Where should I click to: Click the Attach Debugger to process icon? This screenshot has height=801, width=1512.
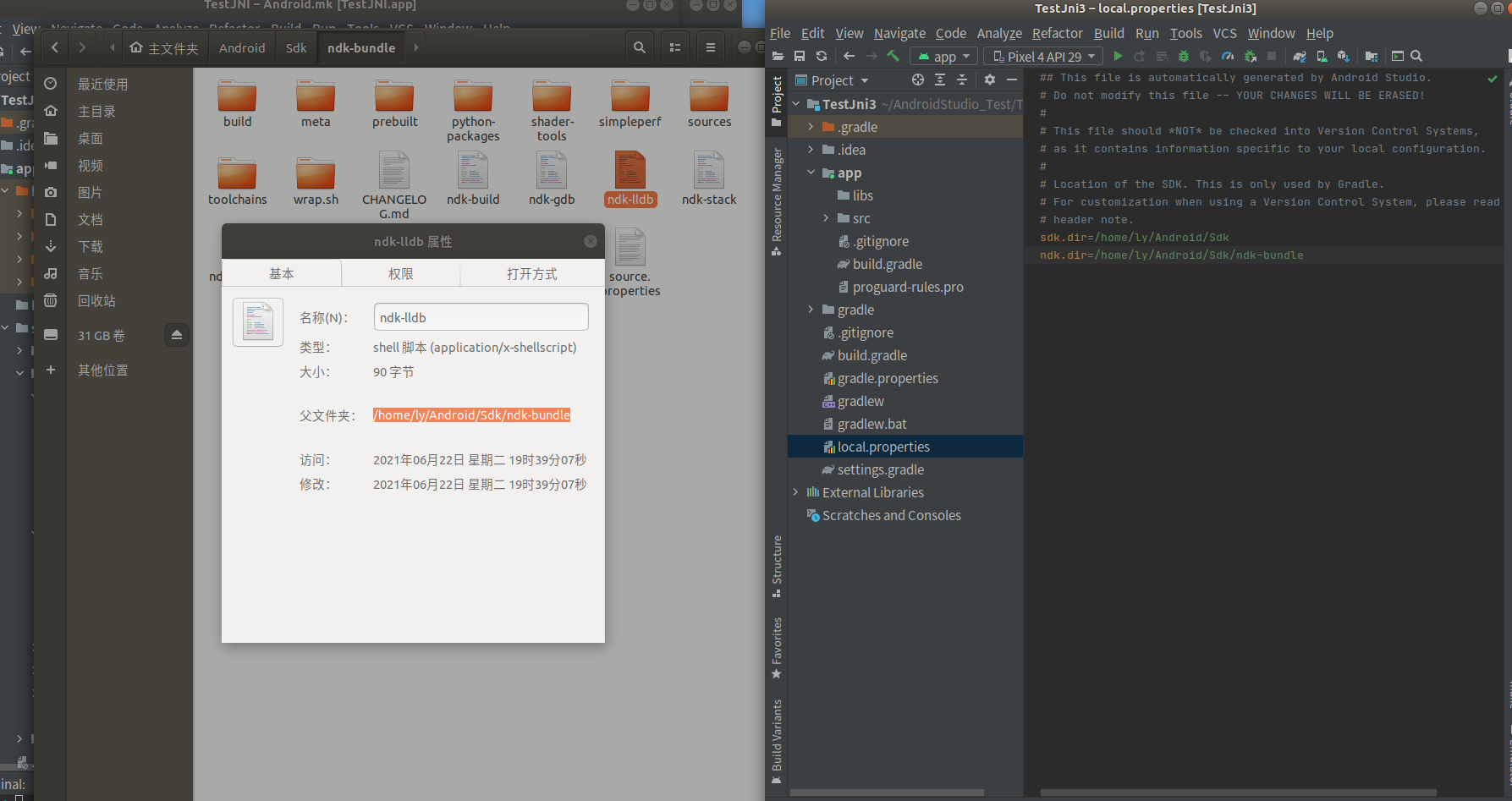click(x=1250, y=56)
